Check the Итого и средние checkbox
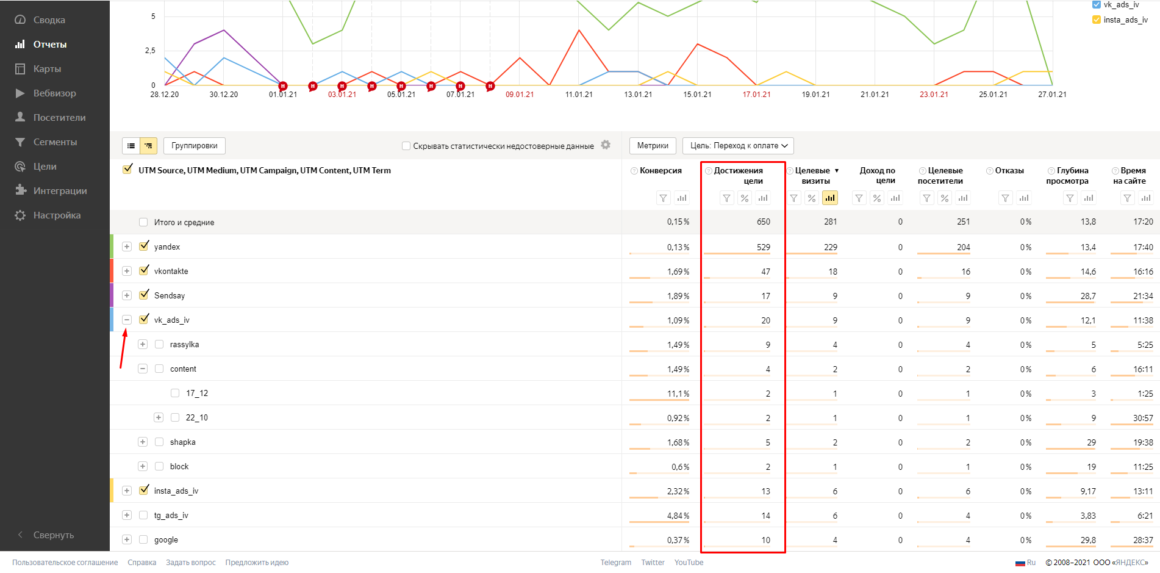Viewport: 1160px width, 573px height. click(x=144, y=222)
